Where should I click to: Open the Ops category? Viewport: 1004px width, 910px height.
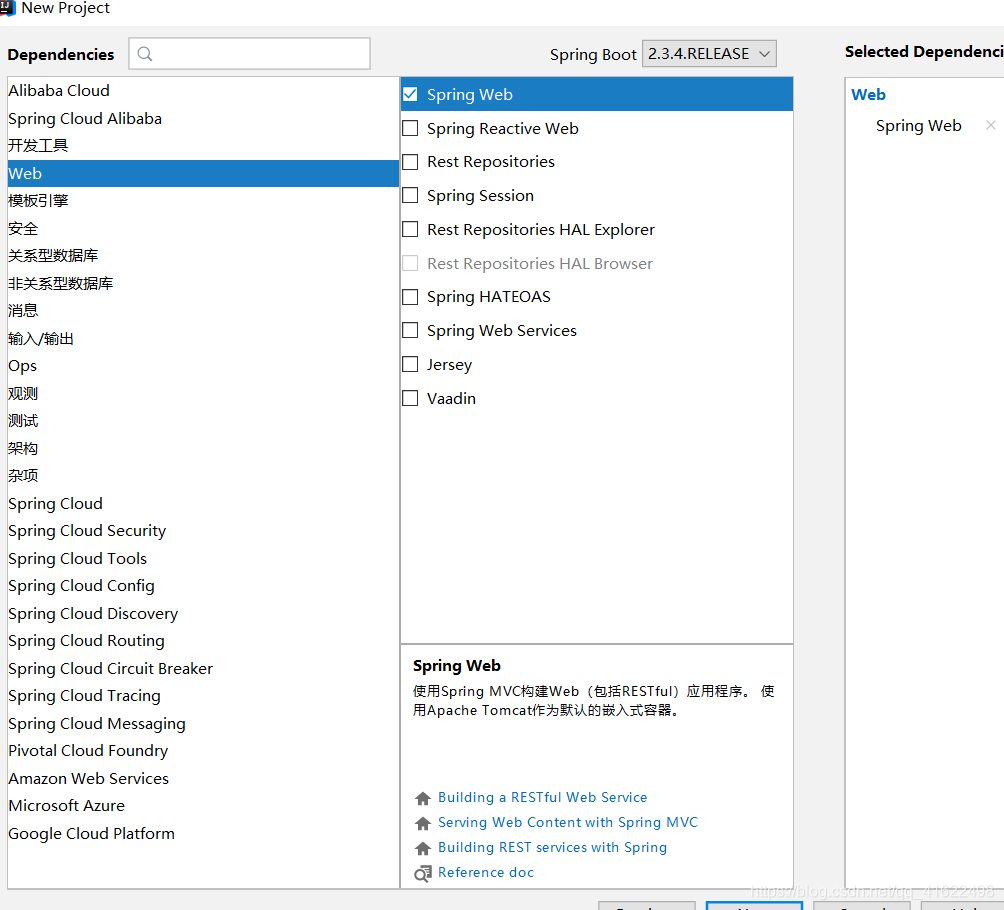tap(203, 366)
